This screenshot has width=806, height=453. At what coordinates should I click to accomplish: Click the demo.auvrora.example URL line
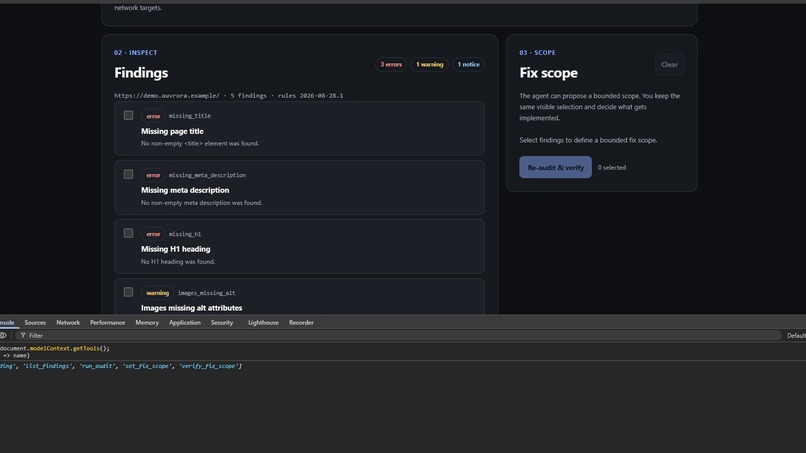(x=229, y=96)
